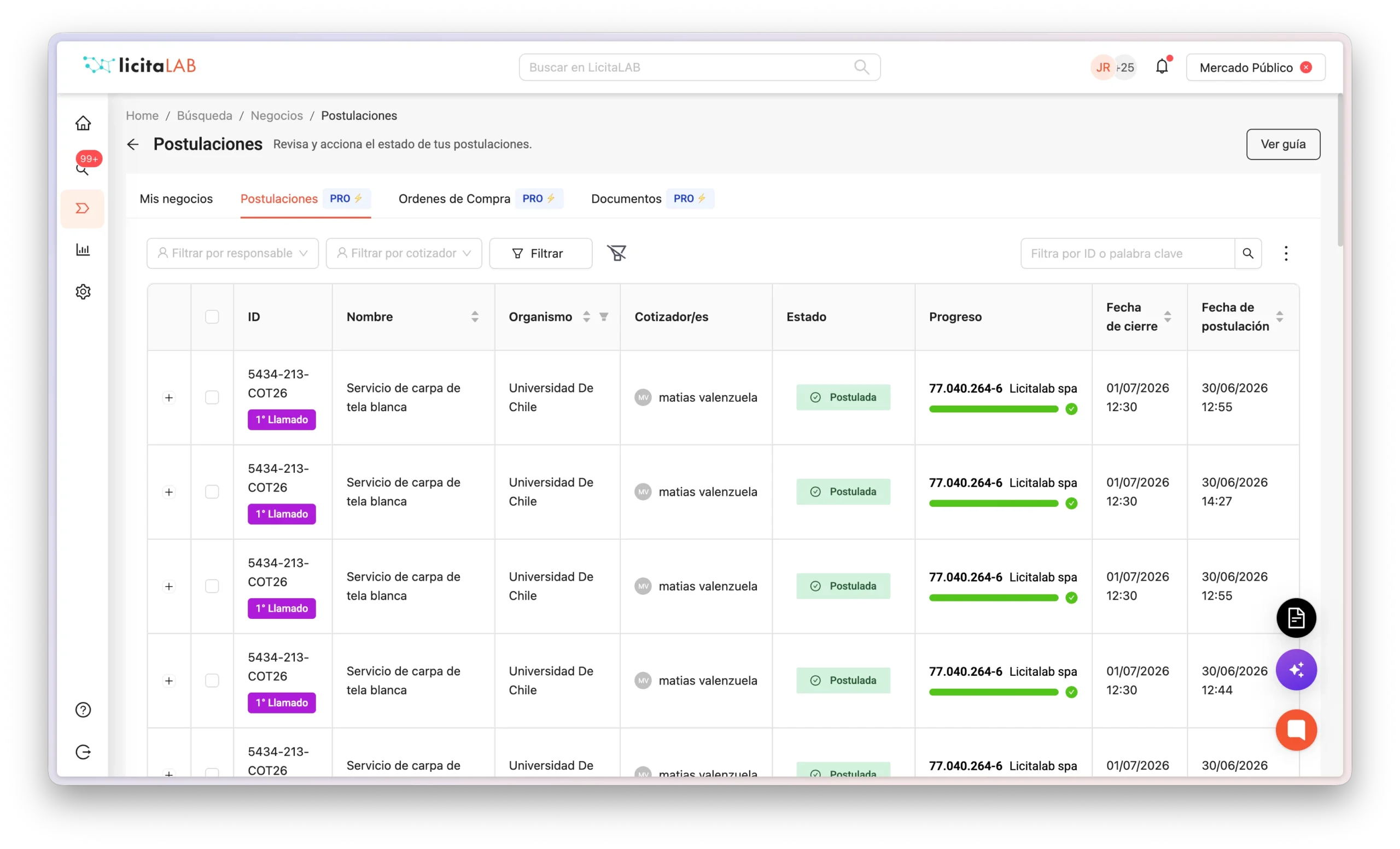Screen dimensions: 1400x849
Task: Sort by Nombre column arrows
Action: pos(475,317)
